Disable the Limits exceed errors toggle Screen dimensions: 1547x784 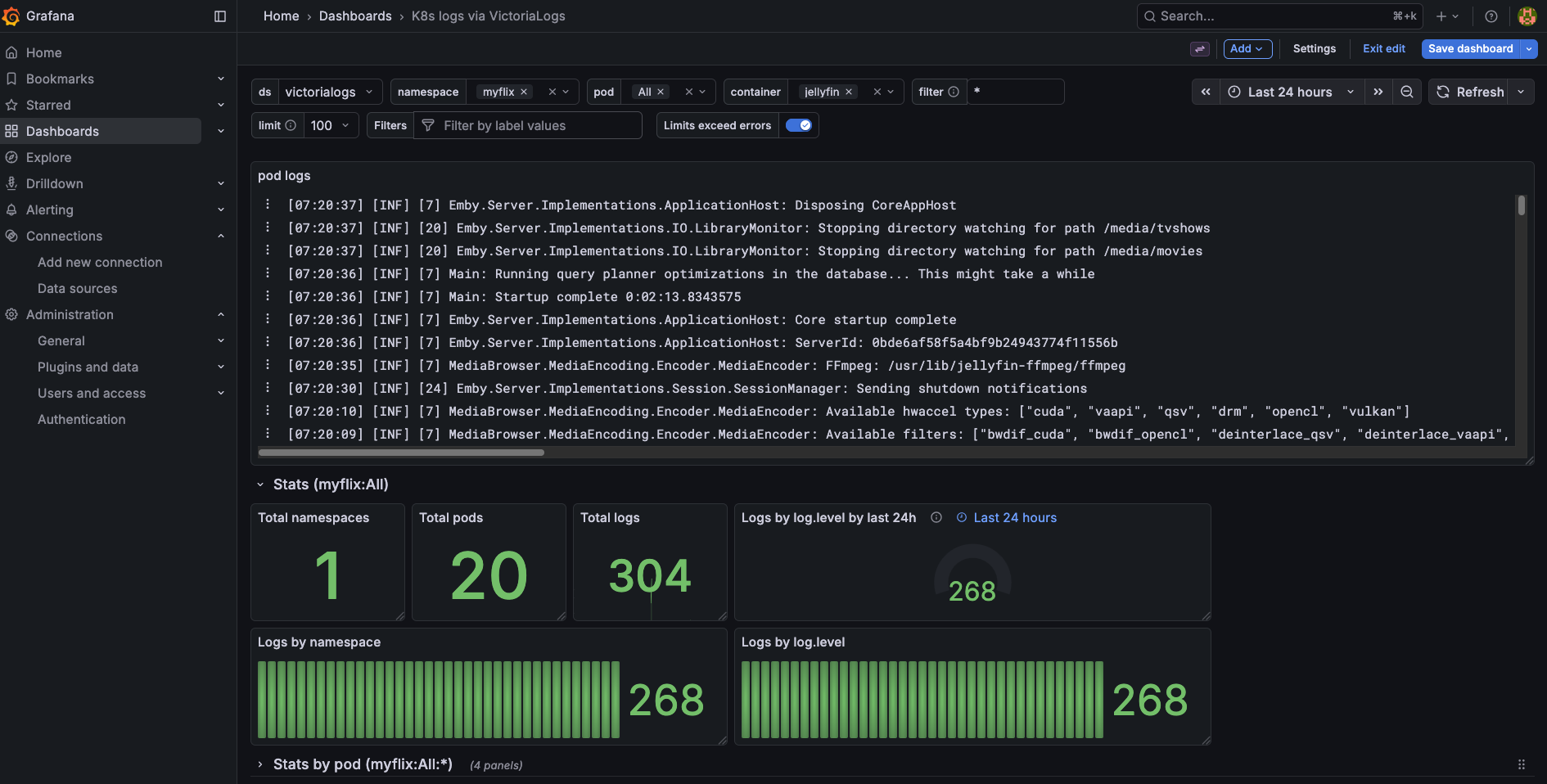799,125
